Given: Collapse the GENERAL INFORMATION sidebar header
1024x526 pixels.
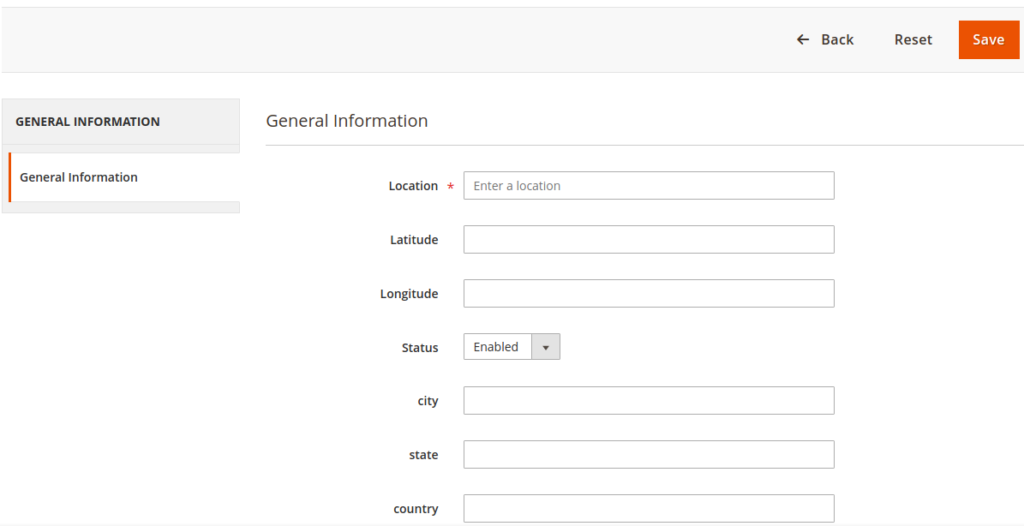Looking at the screenshot, I should [121, 122].
